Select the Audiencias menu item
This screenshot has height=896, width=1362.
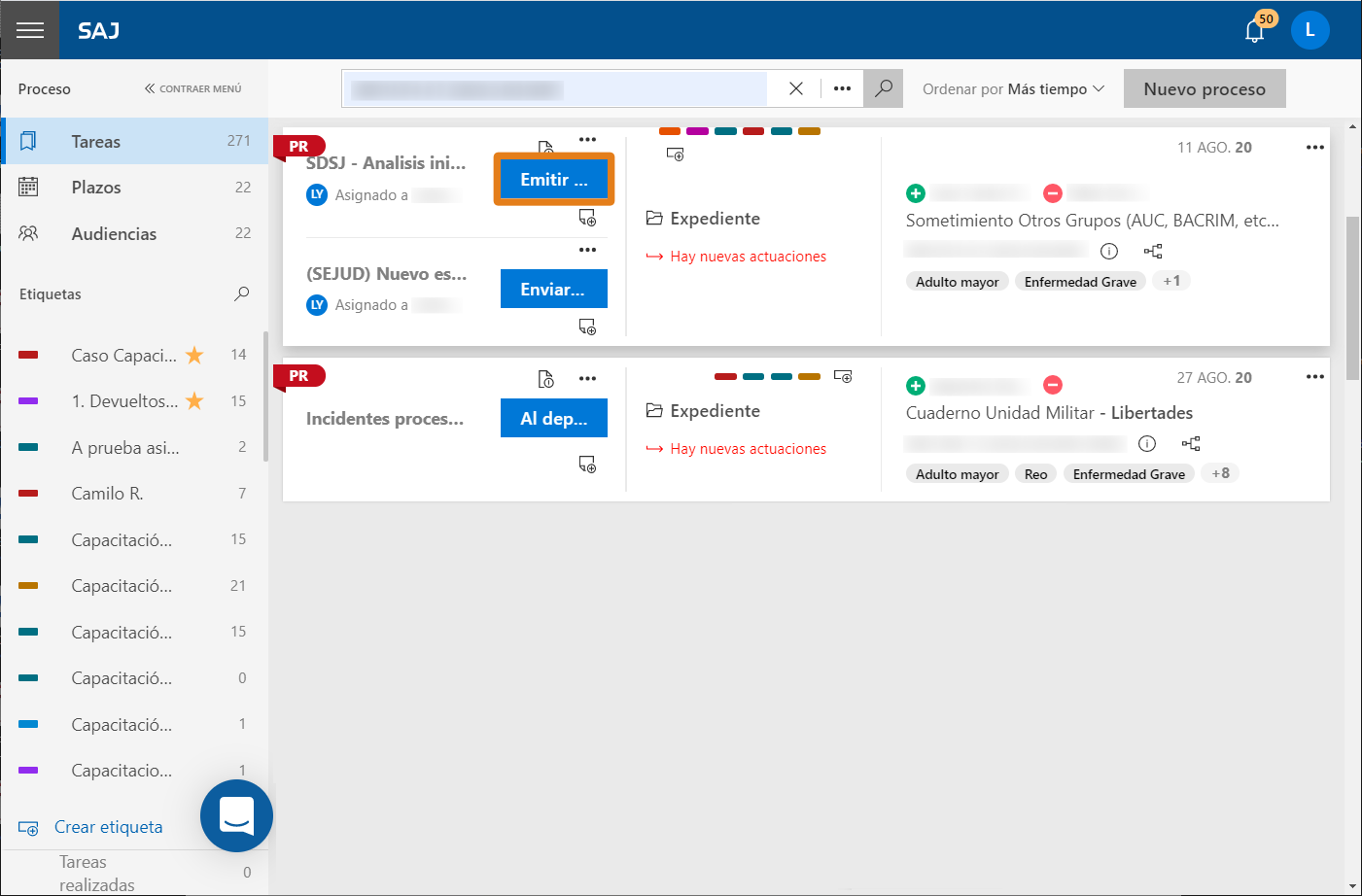pyautogui.click(x=134, y=233)
